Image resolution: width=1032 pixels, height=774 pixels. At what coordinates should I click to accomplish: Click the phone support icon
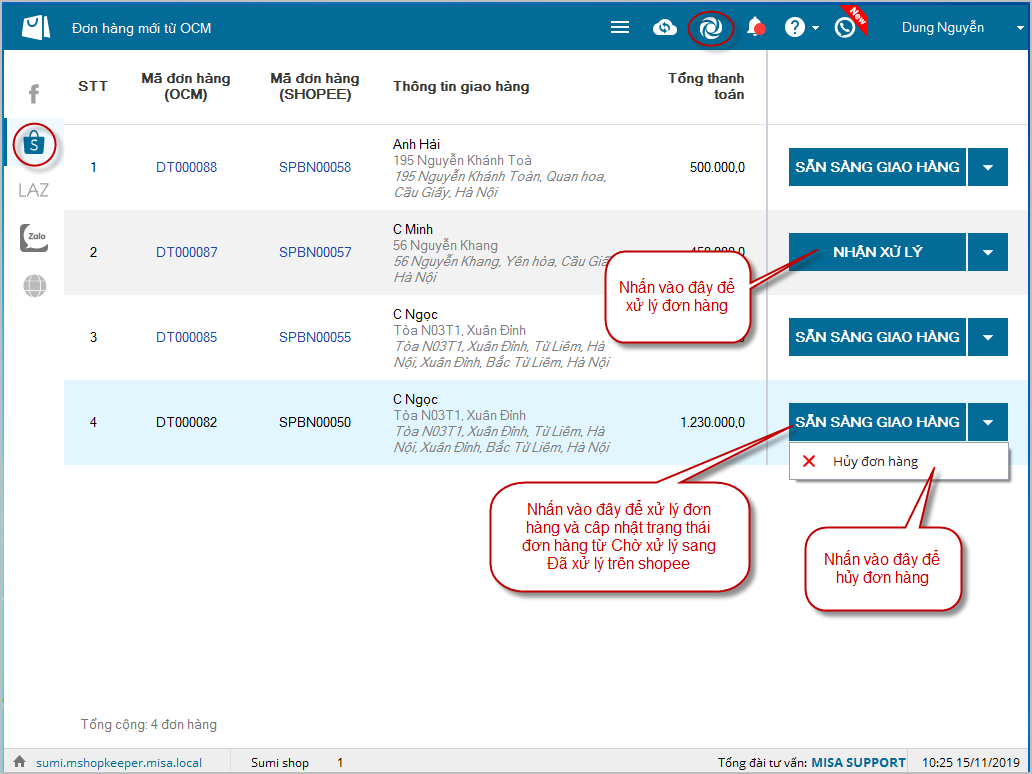pyautogui.click(x=845, y=28)
